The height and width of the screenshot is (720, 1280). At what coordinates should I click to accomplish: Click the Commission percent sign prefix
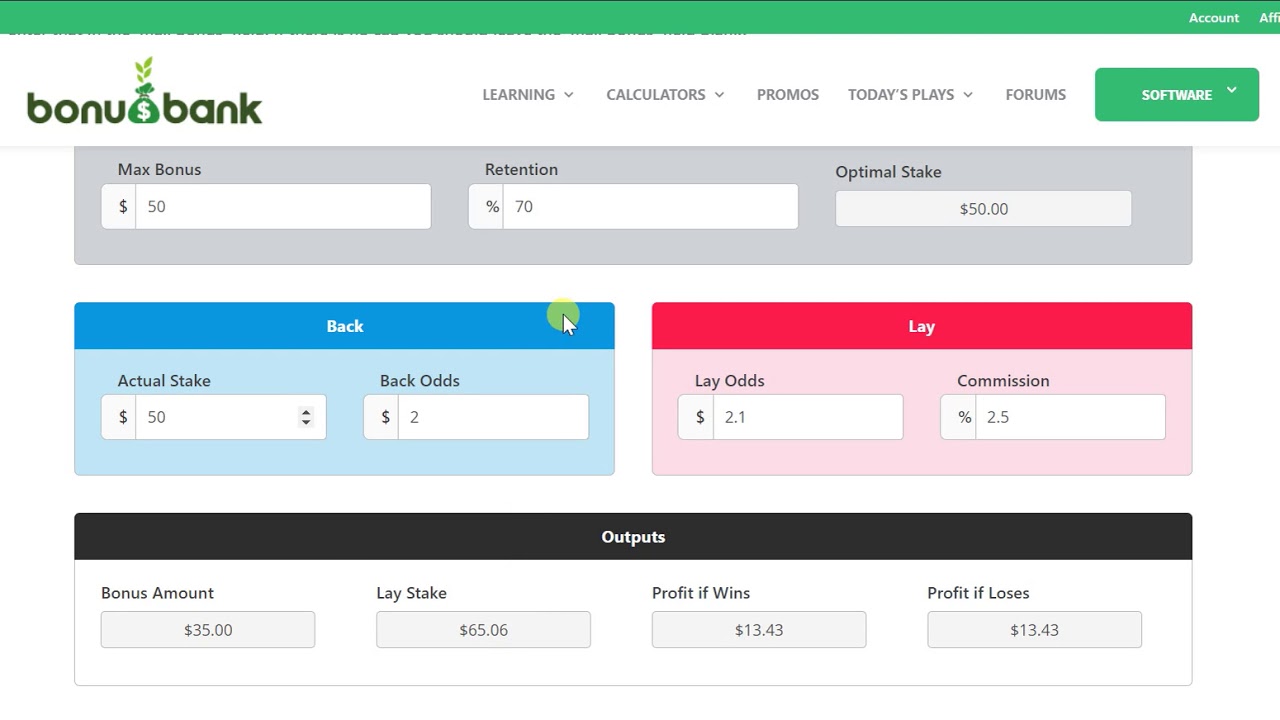click(959, 417)
